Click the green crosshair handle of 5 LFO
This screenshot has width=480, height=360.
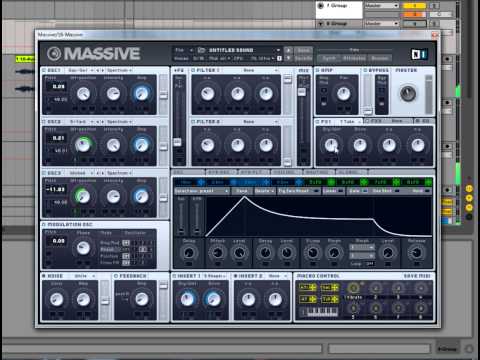click(x=331, y=182)
